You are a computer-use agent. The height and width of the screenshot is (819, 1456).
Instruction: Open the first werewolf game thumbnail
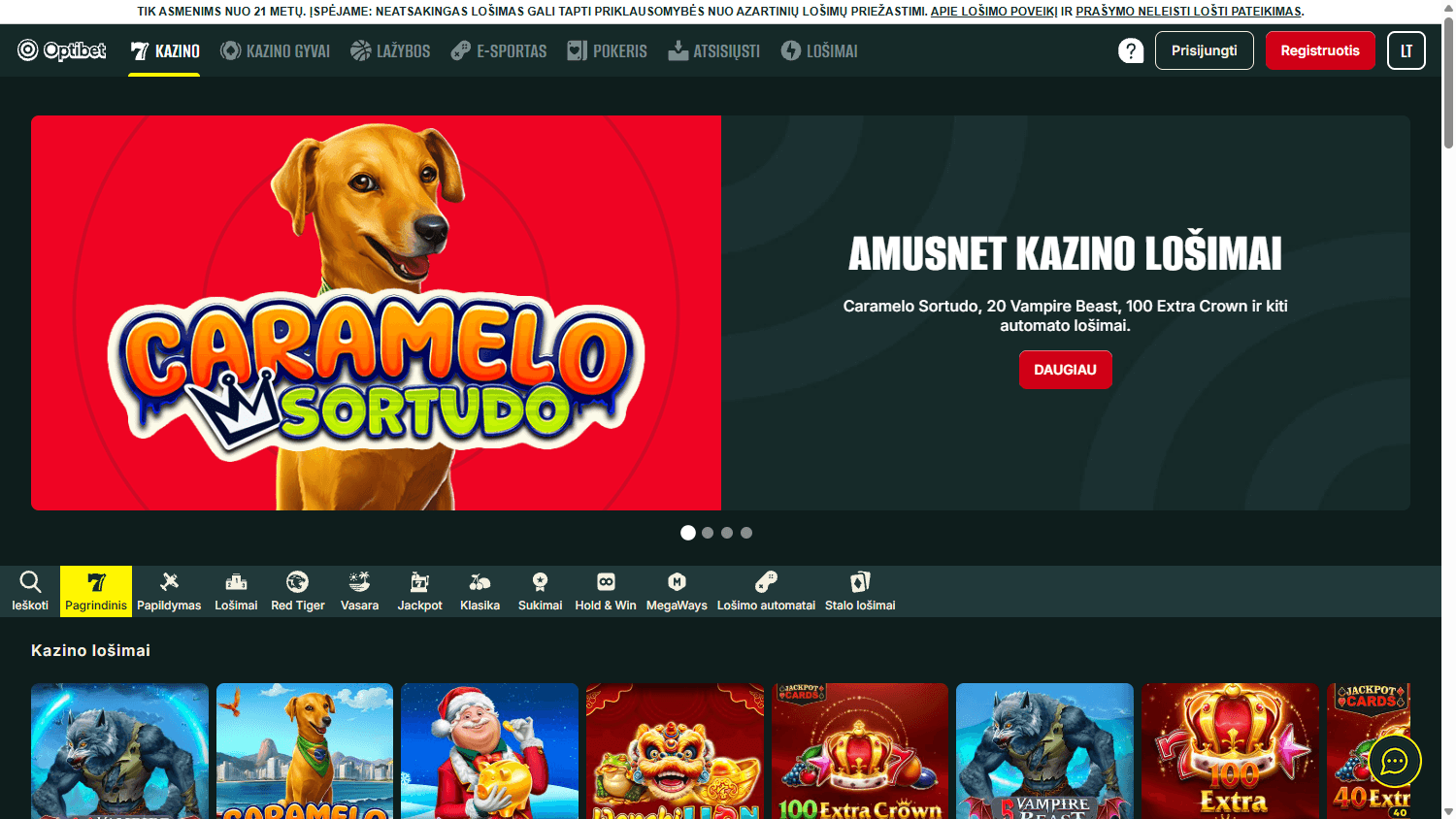(x=119, y=751)
